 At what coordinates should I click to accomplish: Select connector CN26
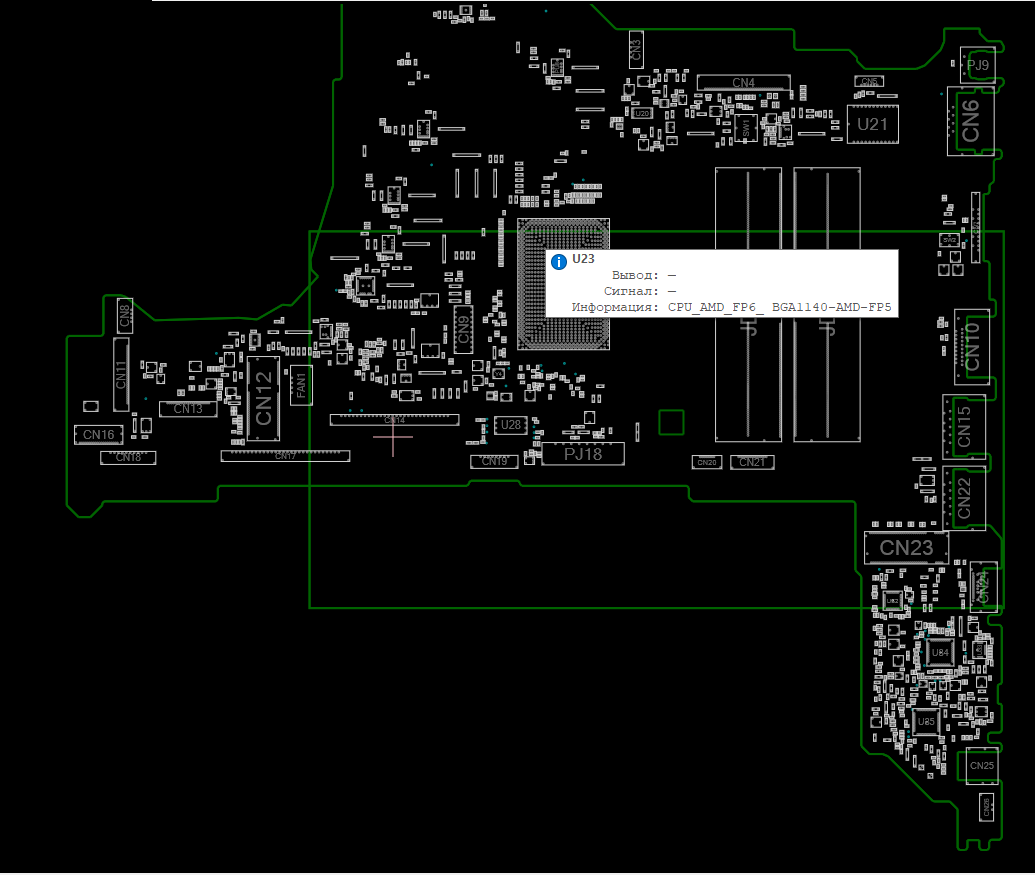(987, 807)
